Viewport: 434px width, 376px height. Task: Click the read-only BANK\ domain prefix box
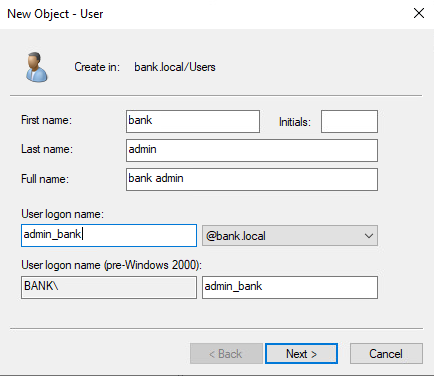(109, 287)
